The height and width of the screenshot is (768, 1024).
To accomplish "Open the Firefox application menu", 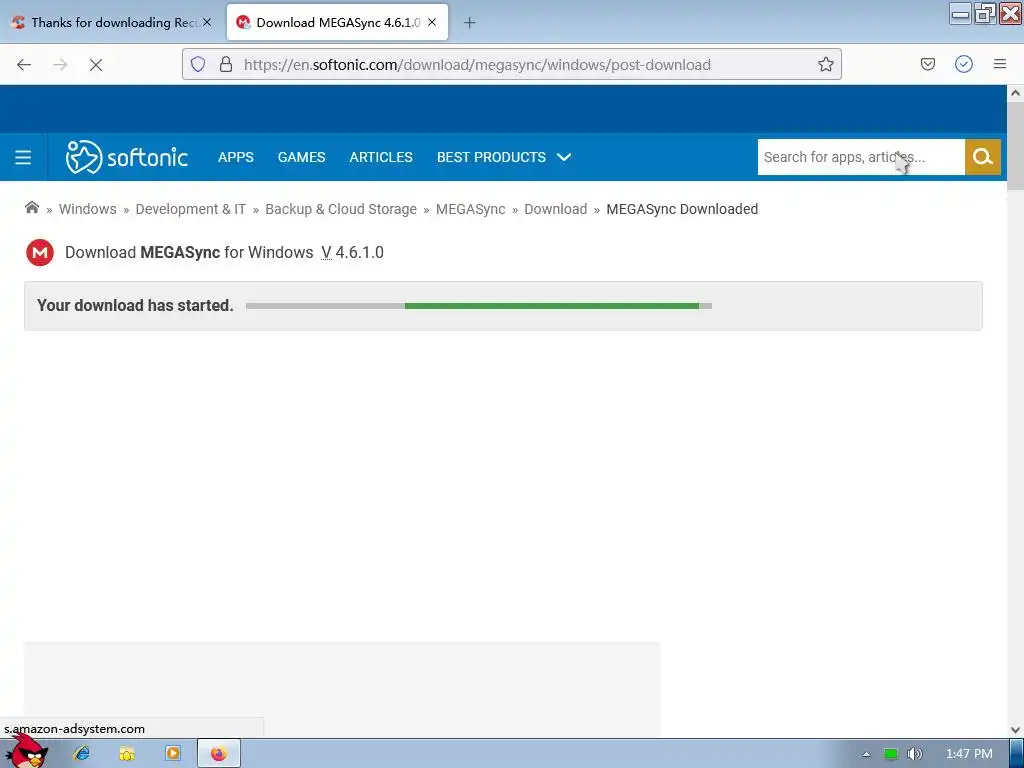I will point(1000,64).
